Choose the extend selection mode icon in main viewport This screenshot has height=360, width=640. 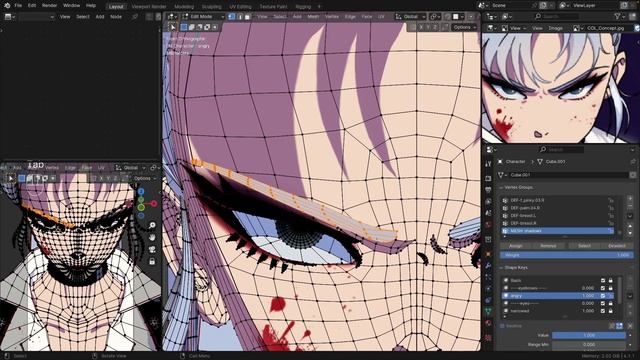[191, 27]
